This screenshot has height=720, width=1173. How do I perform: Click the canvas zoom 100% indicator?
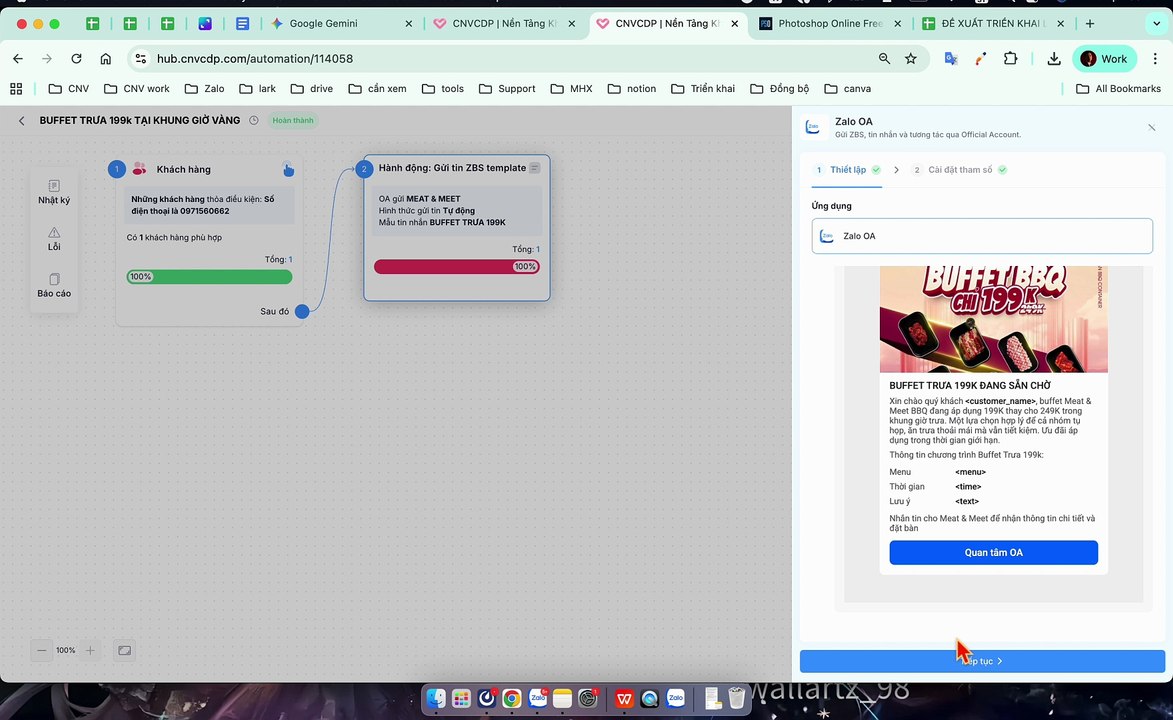pyautogui.click(x=66, y=650)
